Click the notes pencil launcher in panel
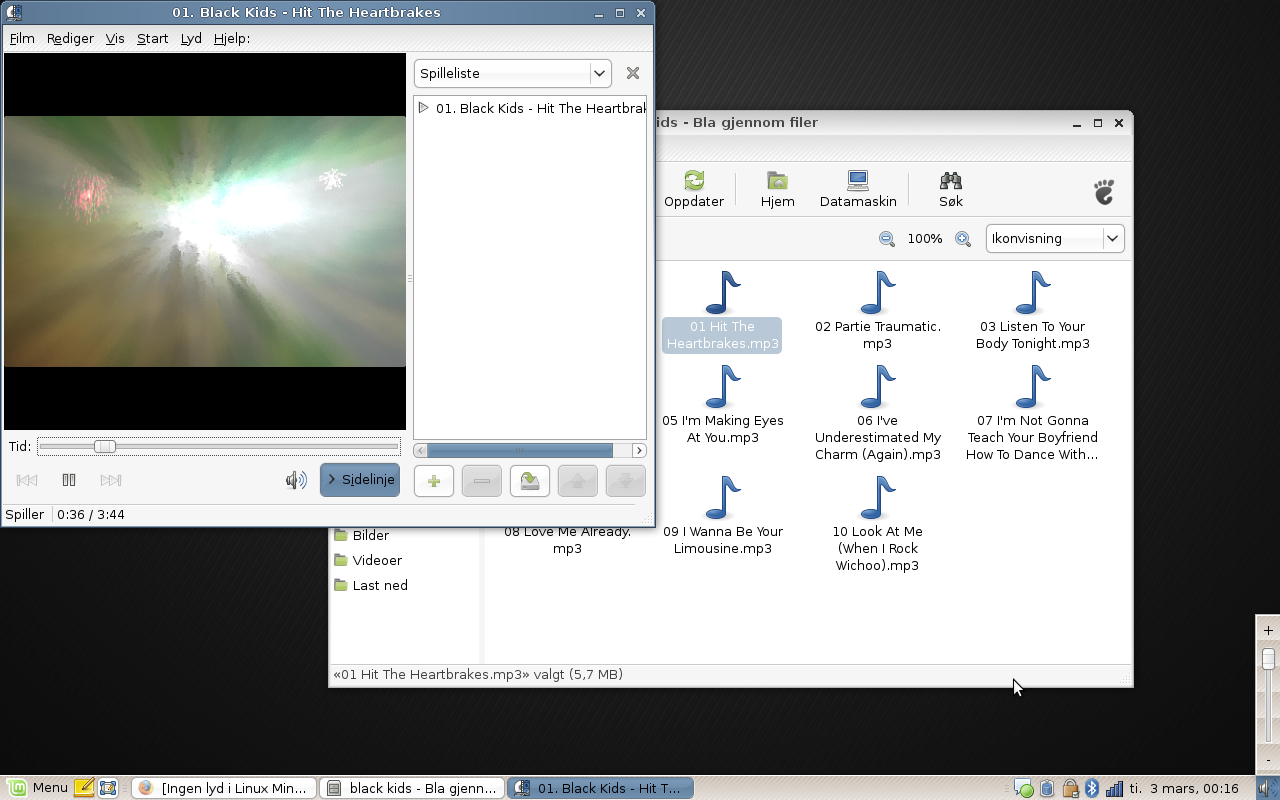This screenshot has width=1280, height=800. pos(84,788)
